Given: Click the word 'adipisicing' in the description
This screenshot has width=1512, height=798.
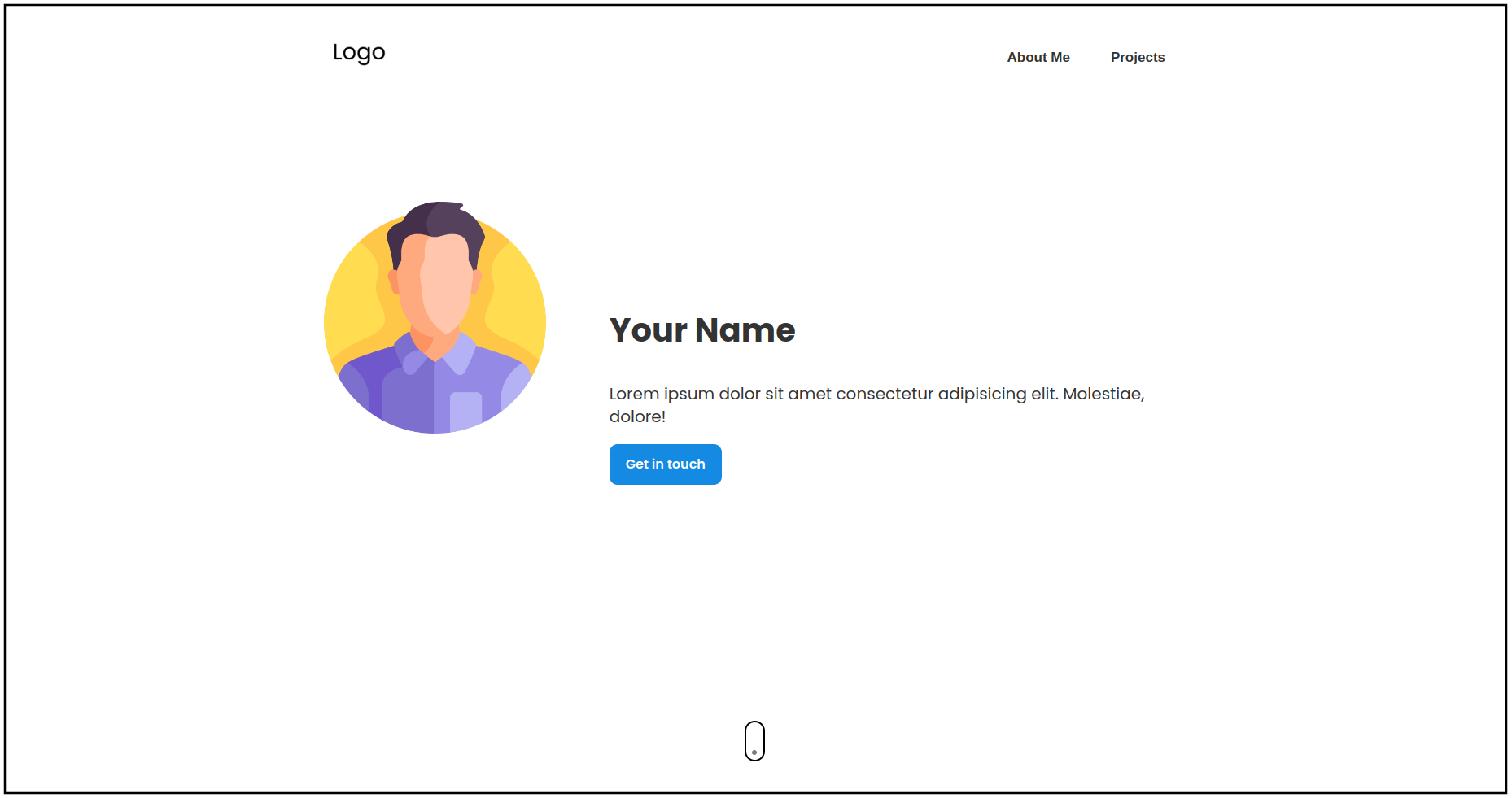Looking at the screenshot, I should click(x=981, y=394).
